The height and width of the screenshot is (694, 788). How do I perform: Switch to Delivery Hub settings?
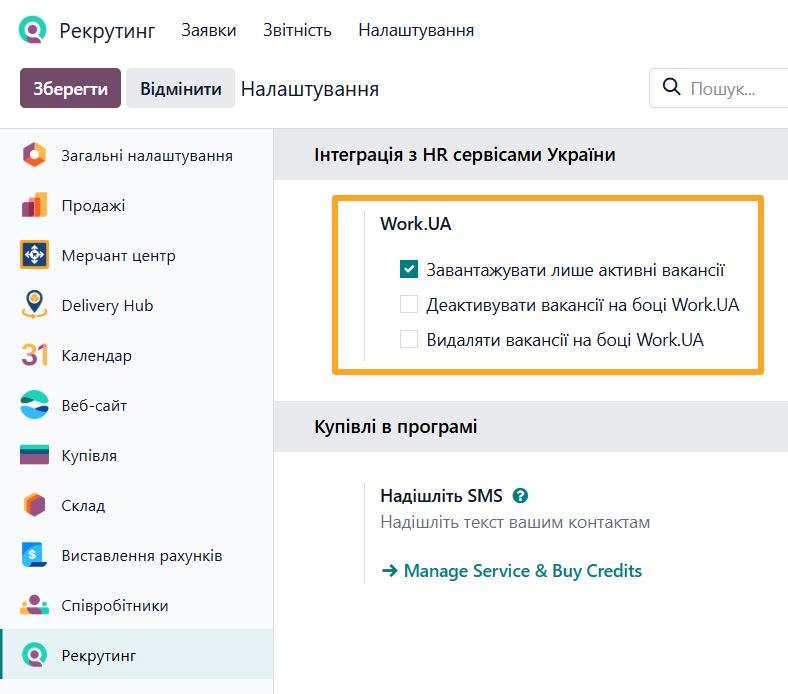point(107,305)
